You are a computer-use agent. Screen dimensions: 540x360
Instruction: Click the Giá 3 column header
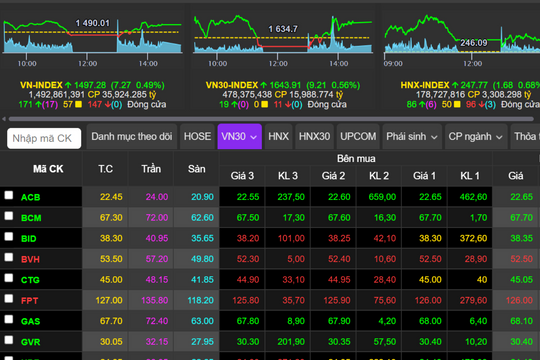pos(242,176)
